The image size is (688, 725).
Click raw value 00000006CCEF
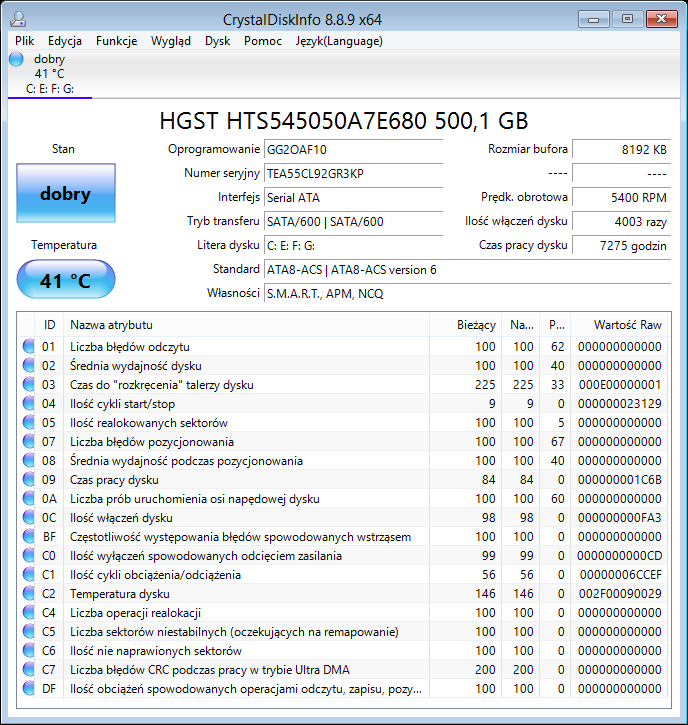pyautogui.click(x=620, y=575)
